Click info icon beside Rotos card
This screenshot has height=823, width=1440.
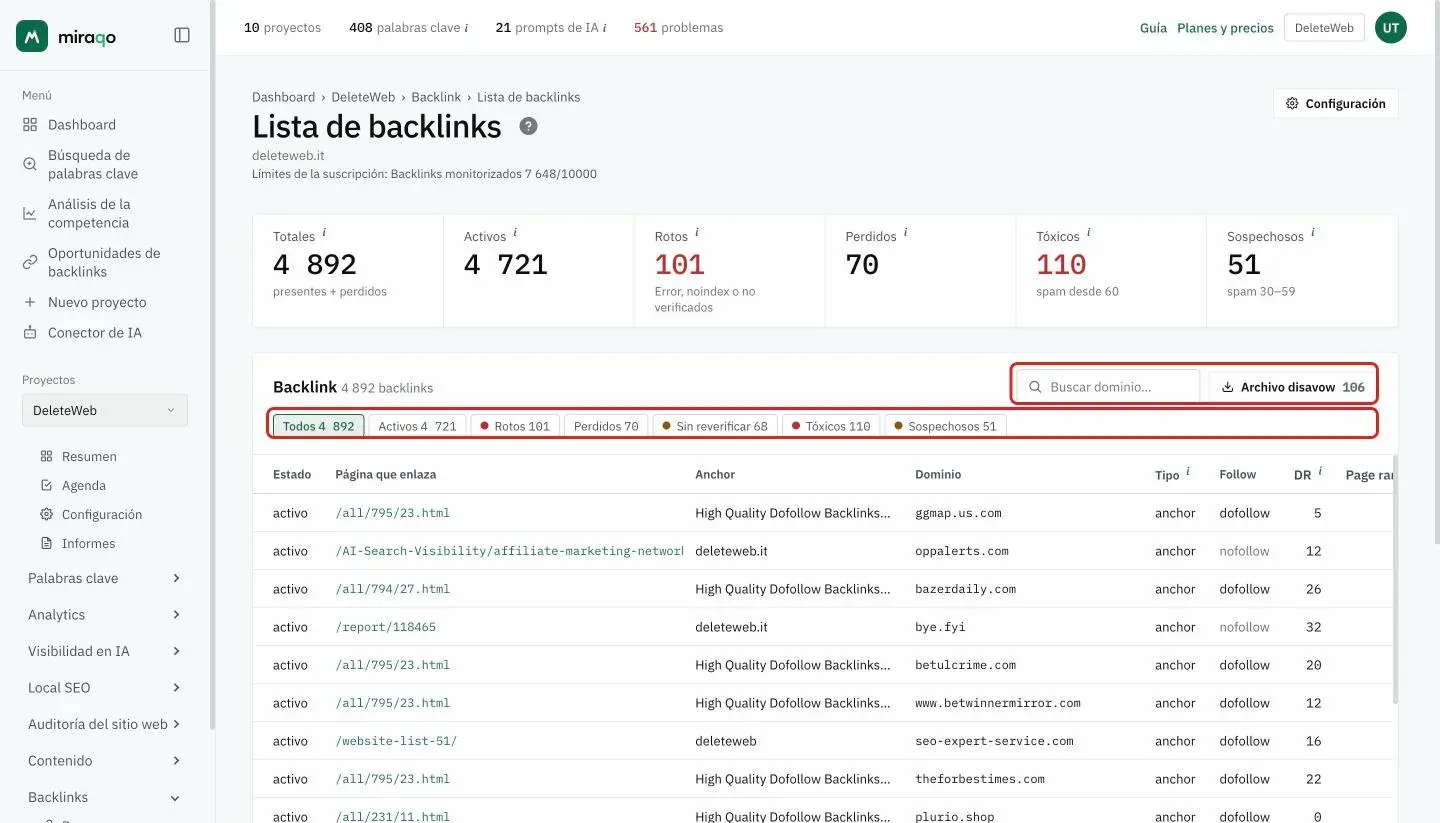(697, 233)
